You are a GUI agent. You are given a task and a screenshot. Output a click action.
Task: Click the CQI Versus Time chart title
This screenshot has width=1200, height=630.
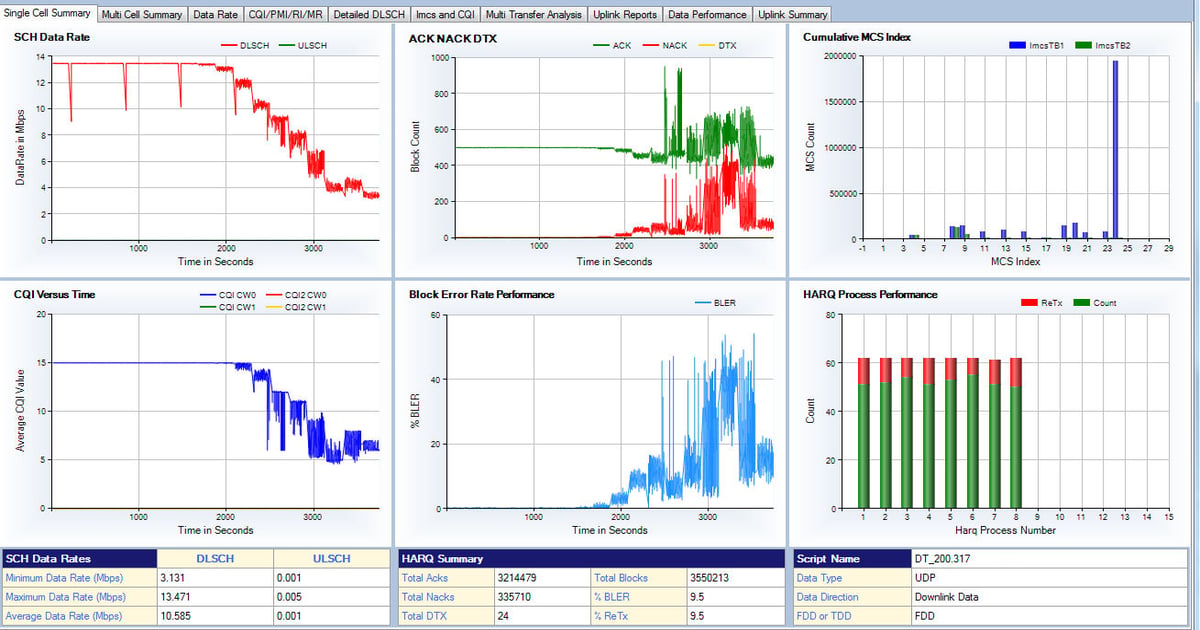point(56,294)
